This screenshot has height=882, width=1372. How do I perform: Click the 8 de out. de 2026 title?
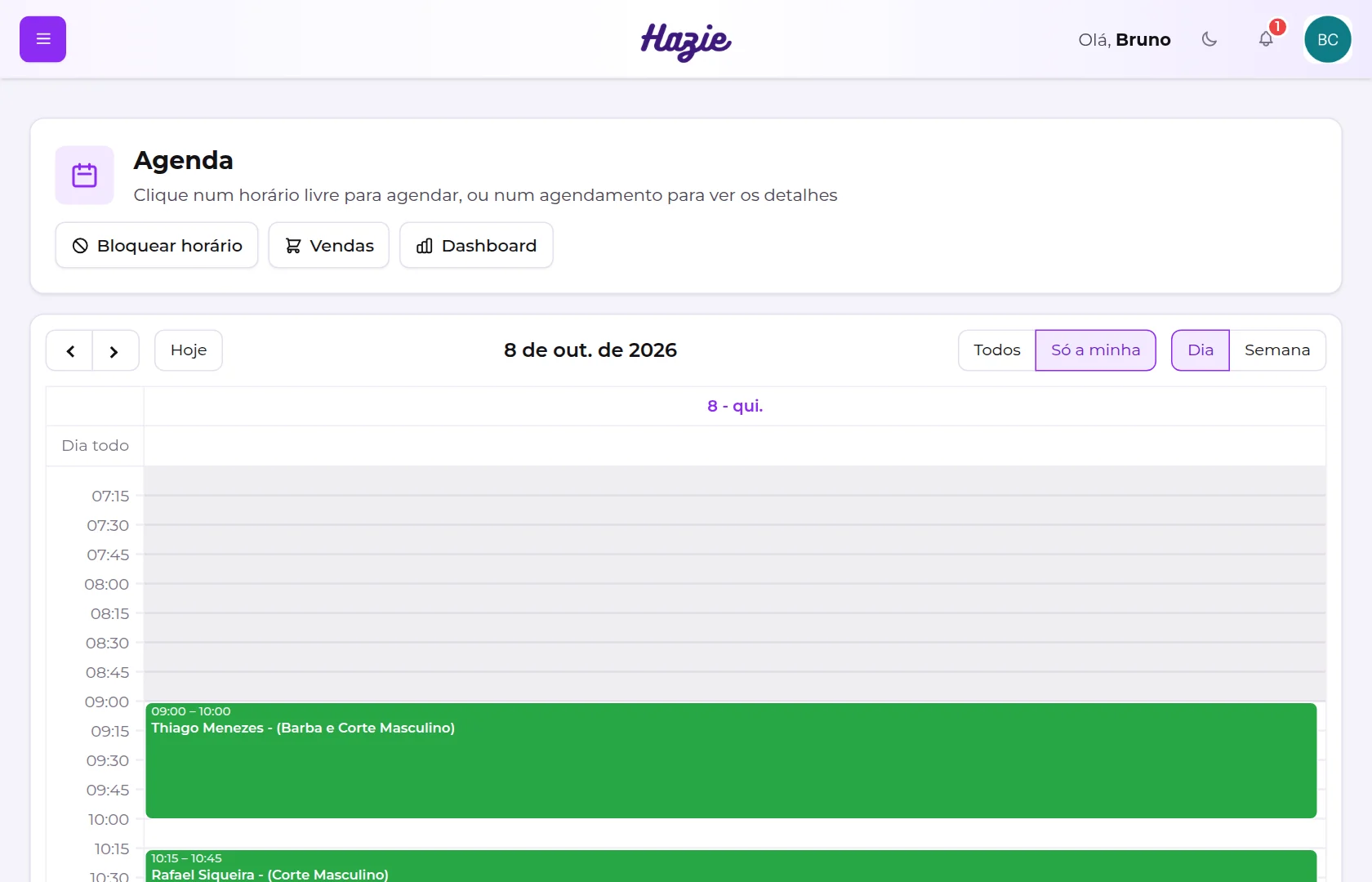tap(590, 350)
